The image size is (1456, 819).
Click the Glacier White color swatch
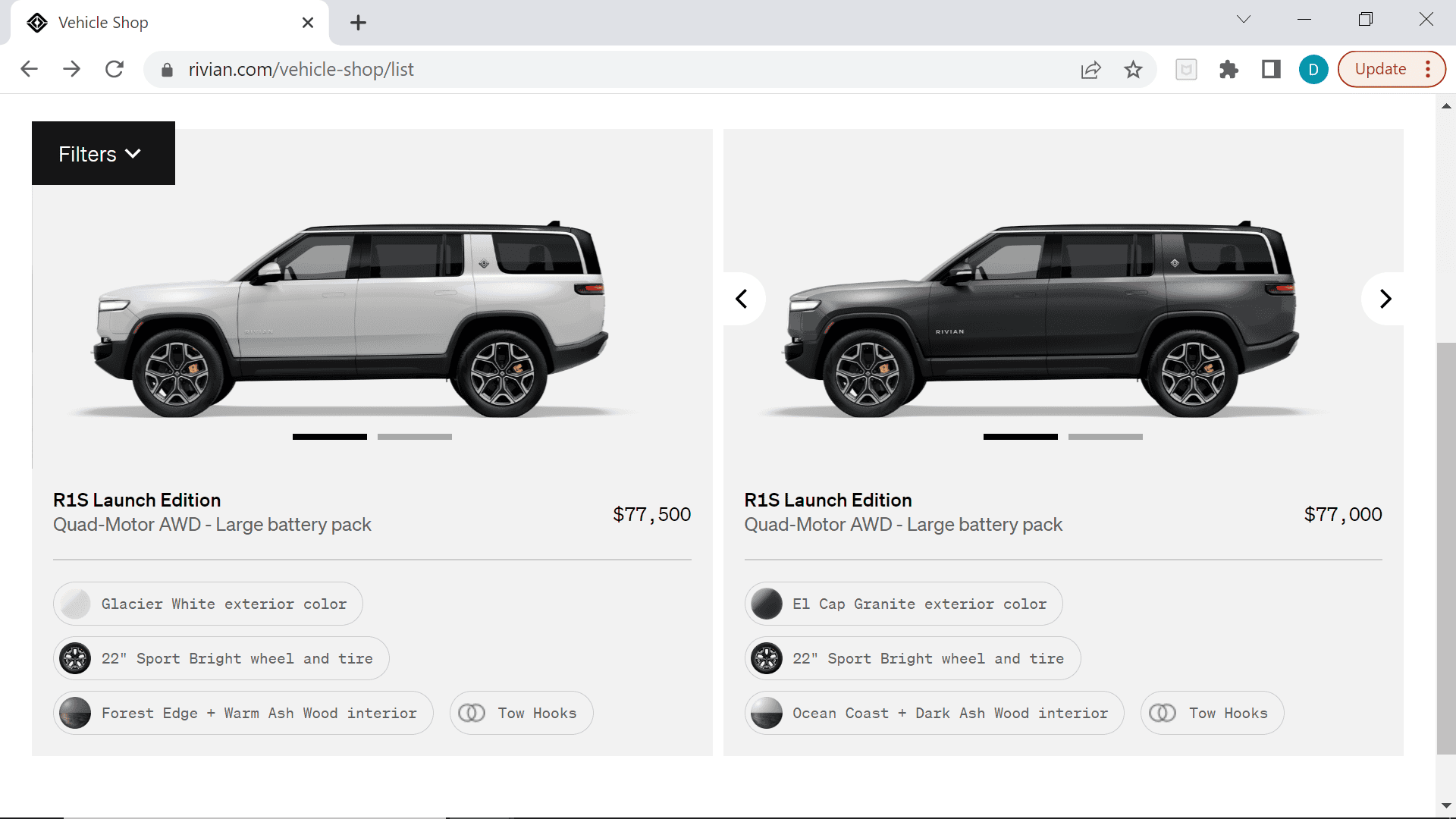76,604
